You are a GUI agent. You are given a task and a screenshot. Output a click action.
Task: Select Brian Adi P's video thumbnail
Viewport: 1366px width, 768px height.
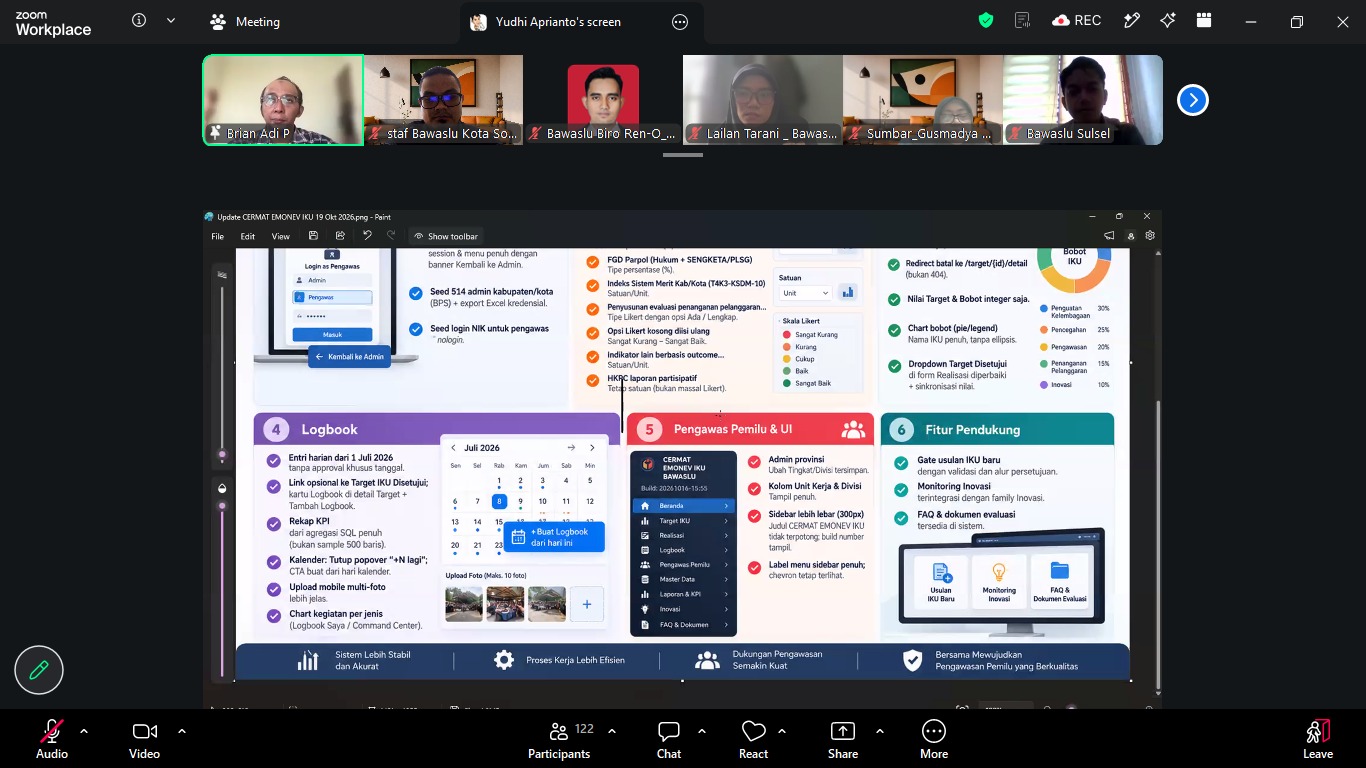(x=283, y=100)
